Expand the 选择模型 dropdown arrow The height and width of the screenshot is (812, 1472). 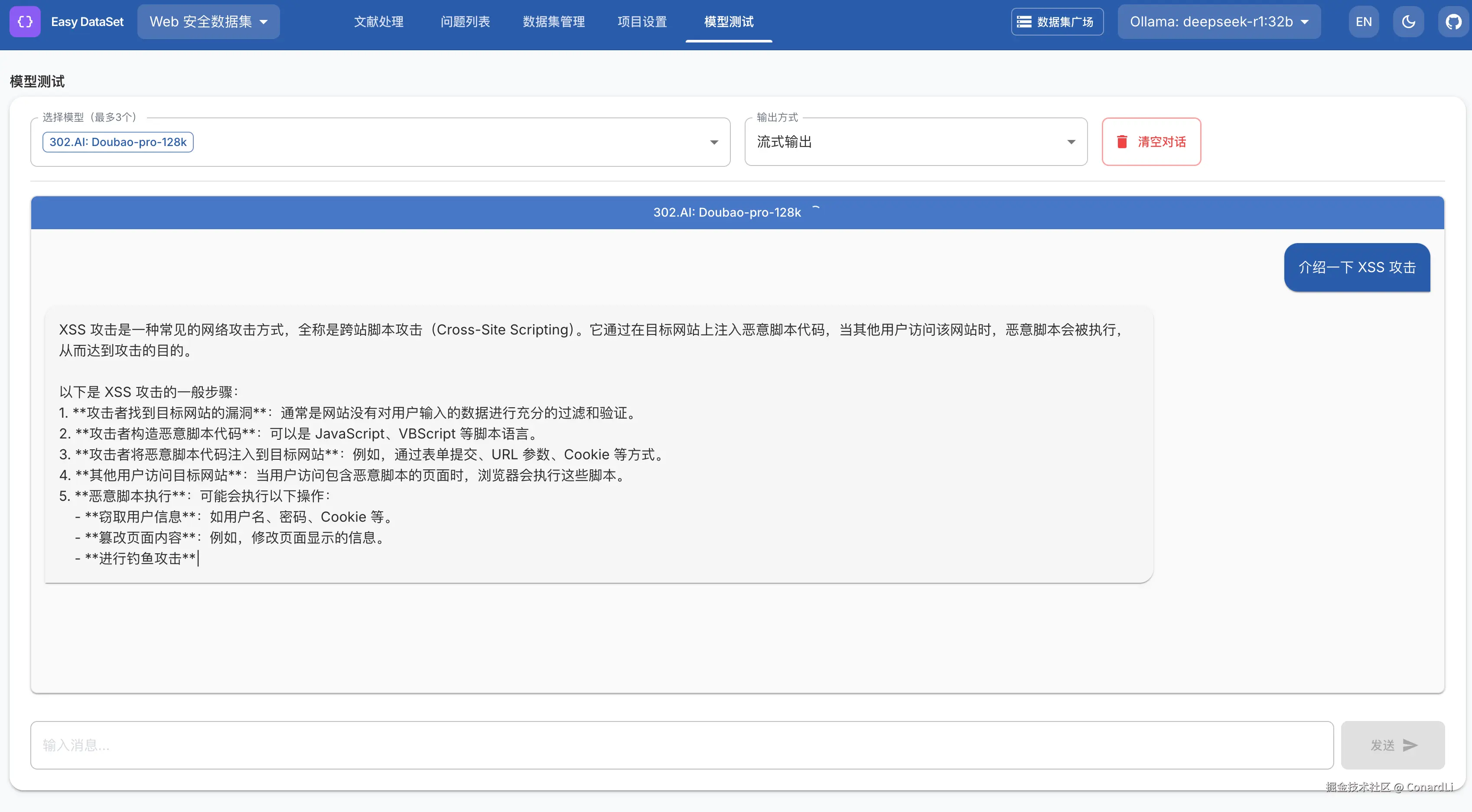(x=714, y=142)
